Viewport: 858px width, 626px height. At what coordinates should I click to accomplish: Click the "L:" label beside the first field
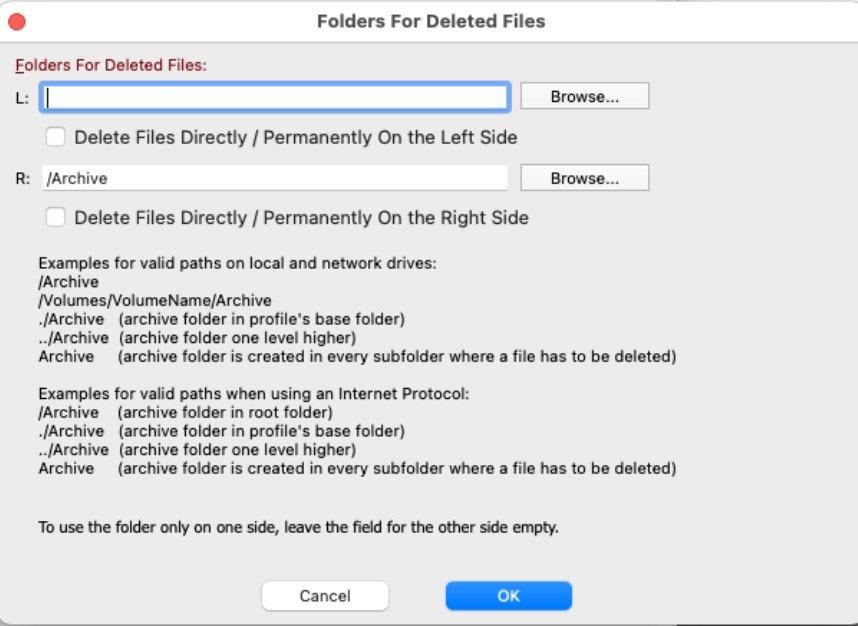pos(22,98)
